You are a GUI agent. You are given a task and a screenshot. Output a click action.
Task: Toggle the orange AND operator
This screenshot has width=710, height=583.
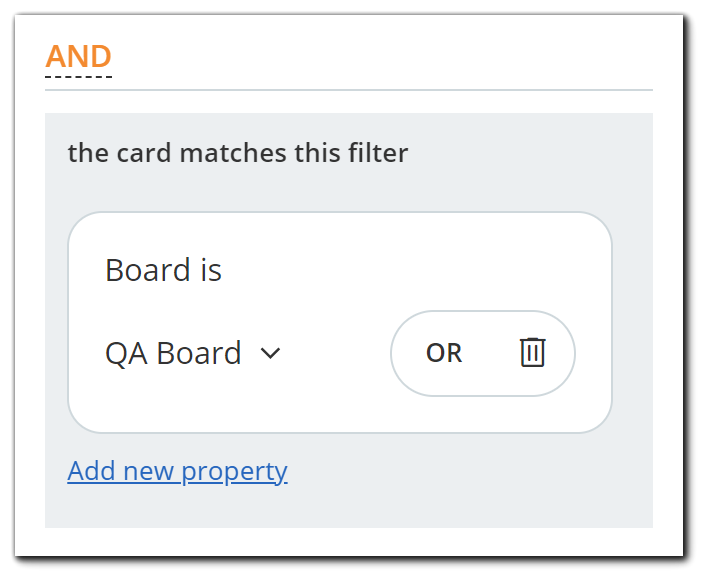78,56
